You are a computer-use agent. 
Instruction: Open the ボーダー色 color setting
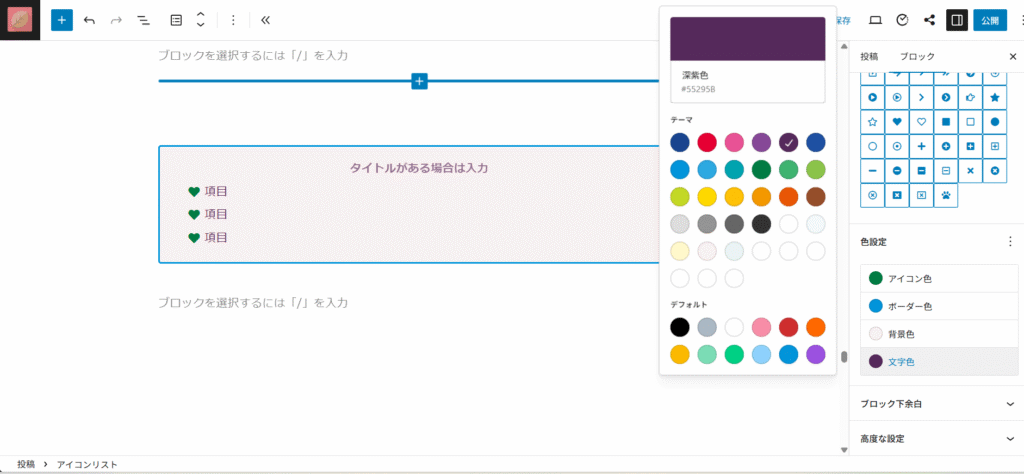[x=939, y=306]
